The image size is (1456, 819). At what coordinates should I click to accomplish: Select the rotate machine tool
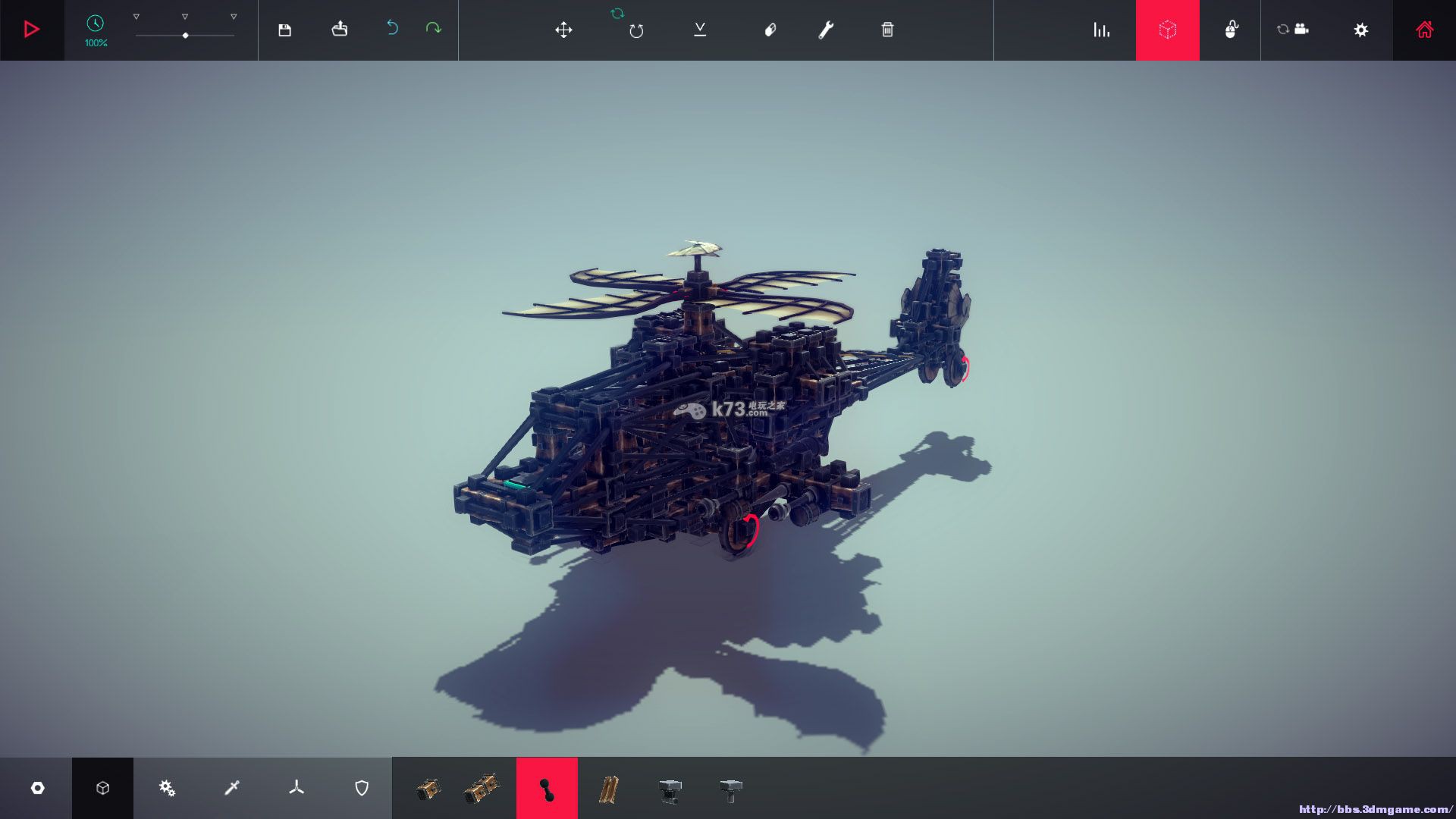(635, 30)
